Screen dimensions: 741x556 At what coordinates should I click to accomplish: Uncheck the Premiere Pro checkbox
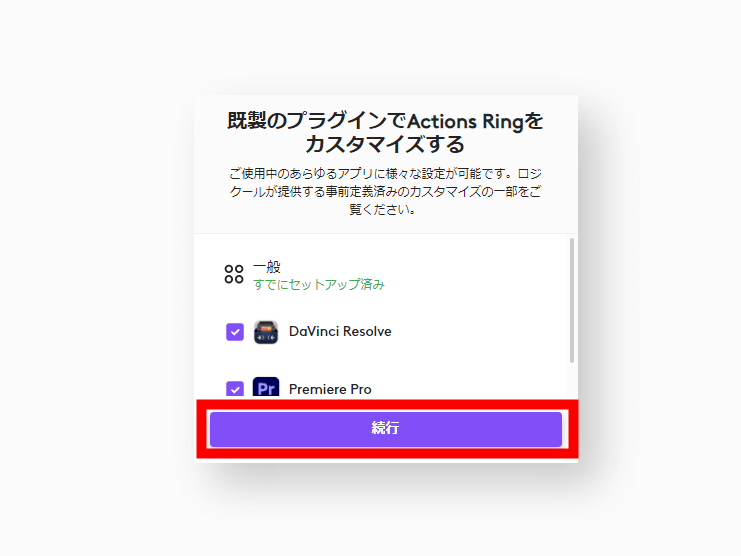(x=235, y=390)
